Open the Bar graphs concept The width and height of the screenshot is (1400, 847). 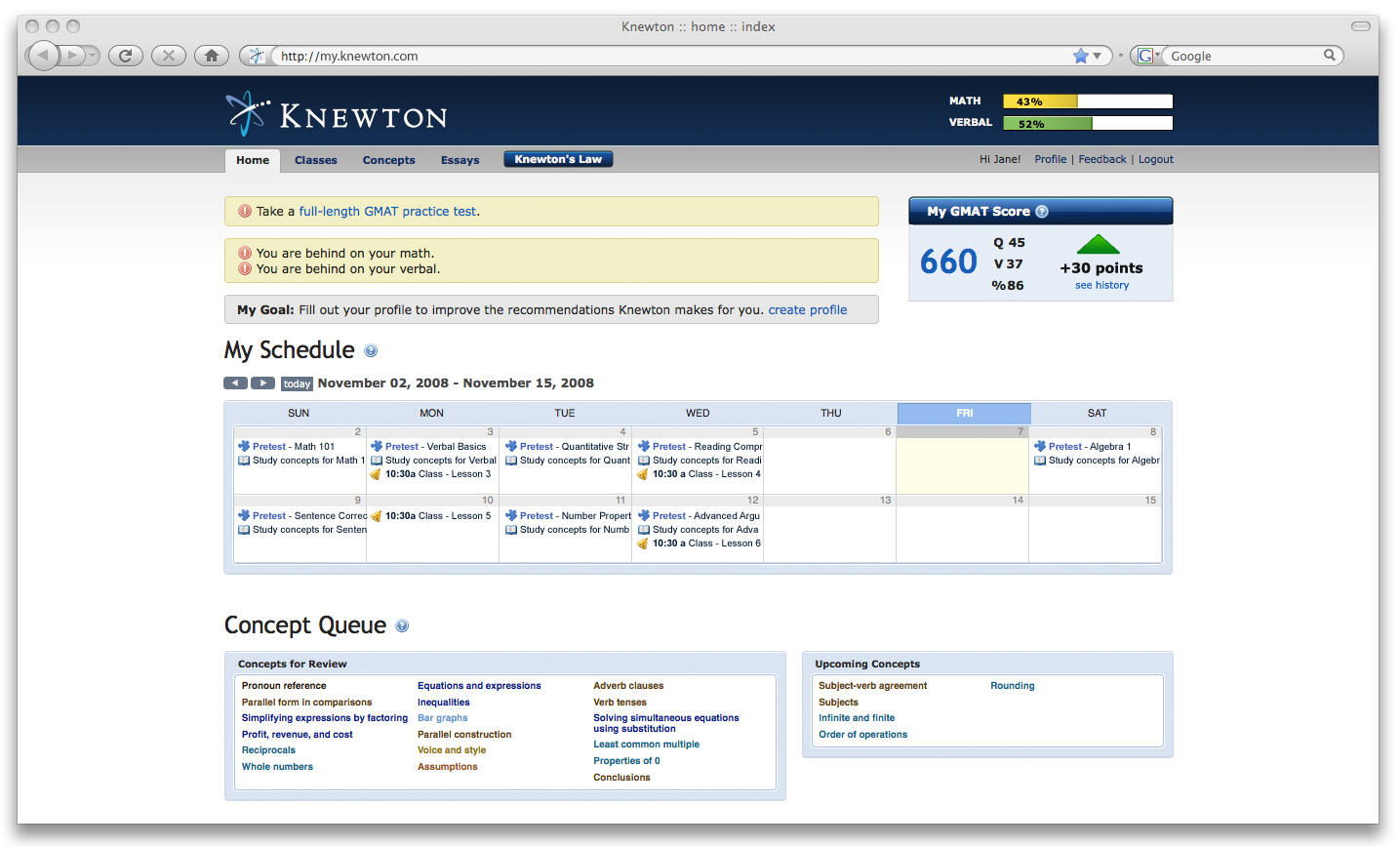[x=443, y=718]
